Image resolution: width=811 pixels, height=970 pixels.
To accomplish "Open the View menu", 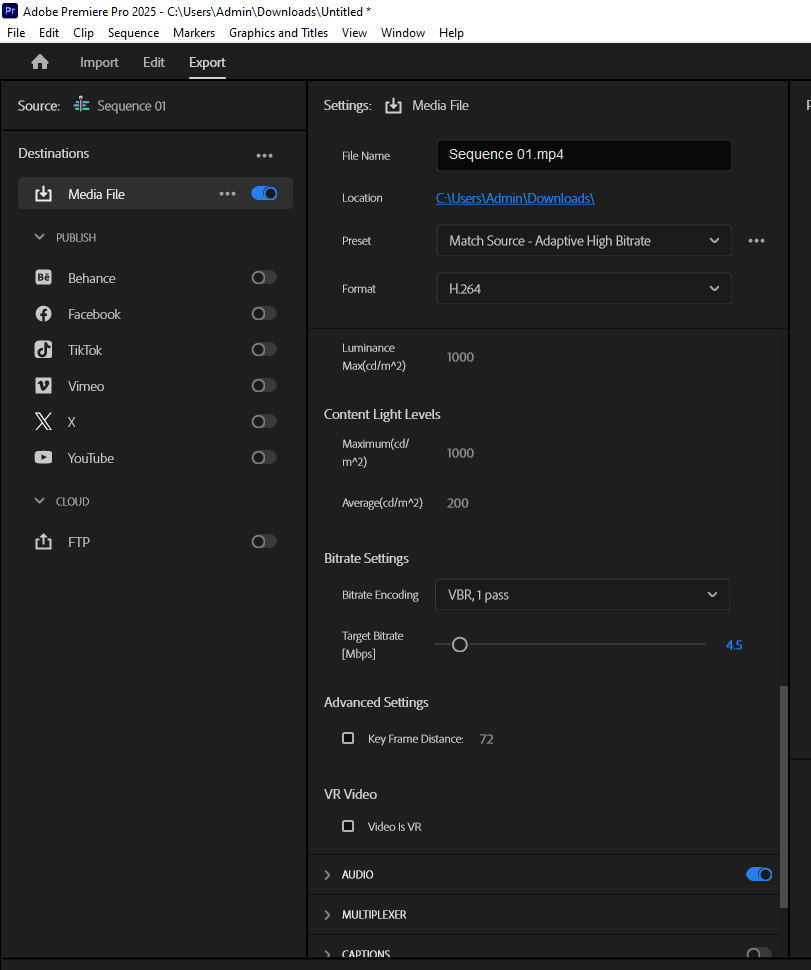I will (354, 33).
